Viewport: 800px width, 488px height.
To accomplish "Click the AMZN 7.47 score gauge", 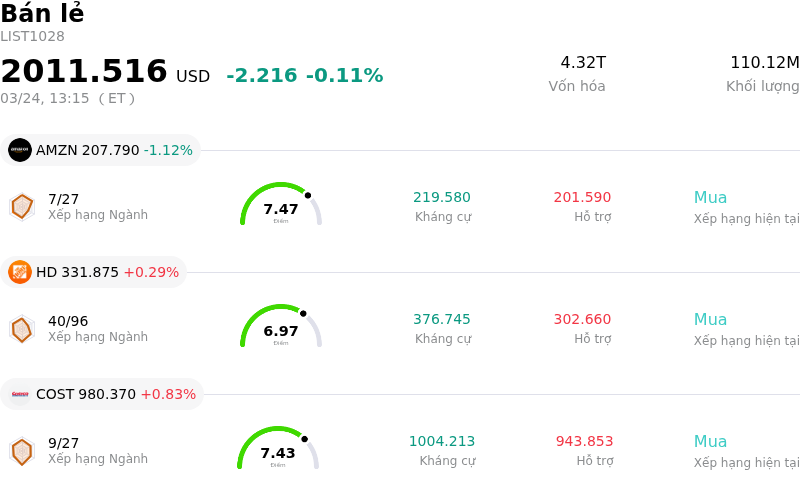I will tap(281, 206).
